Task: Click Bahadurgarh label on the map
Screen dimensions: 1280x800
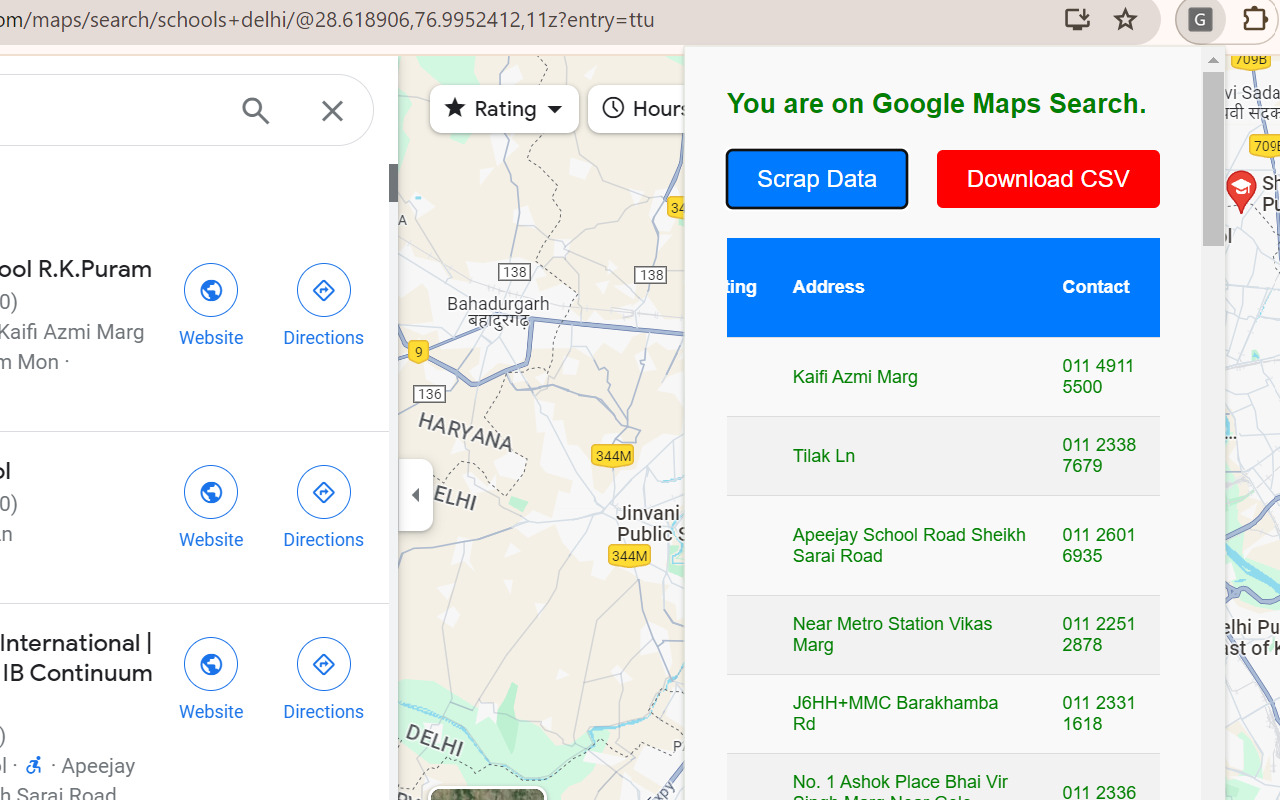Action: [498, 311]
